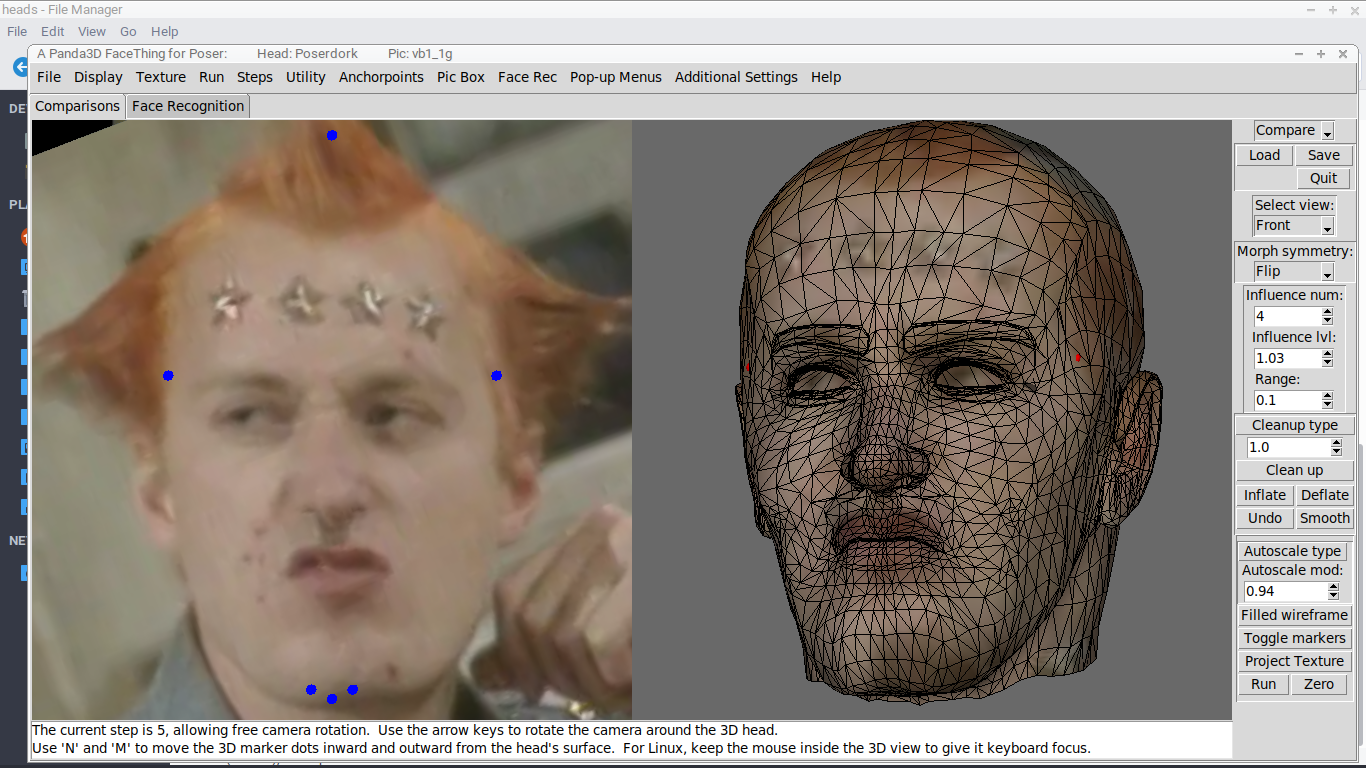
Task: Click the Save button
Action: tap(1324, 155)
